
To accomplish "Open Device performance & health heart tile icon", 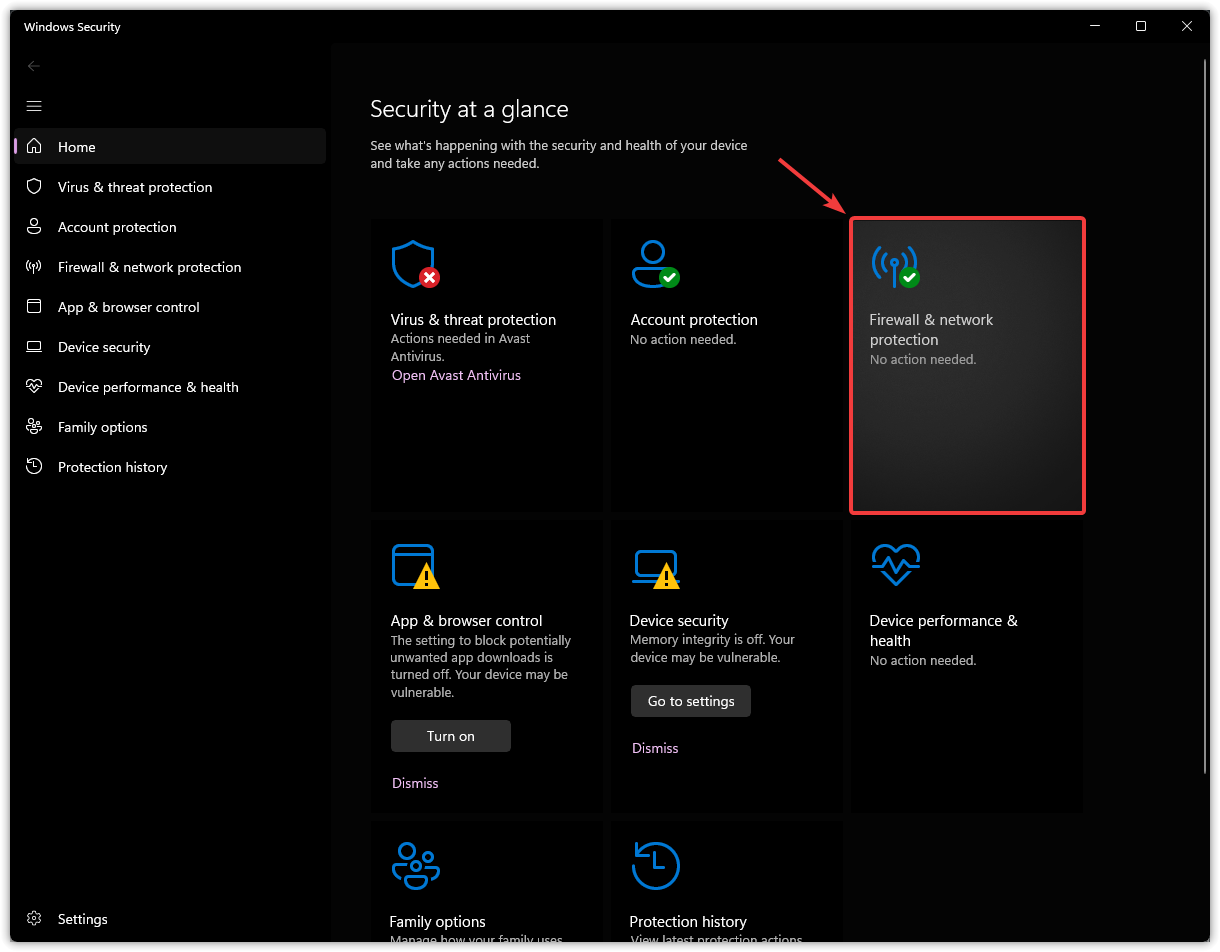I will click(895, 566).
